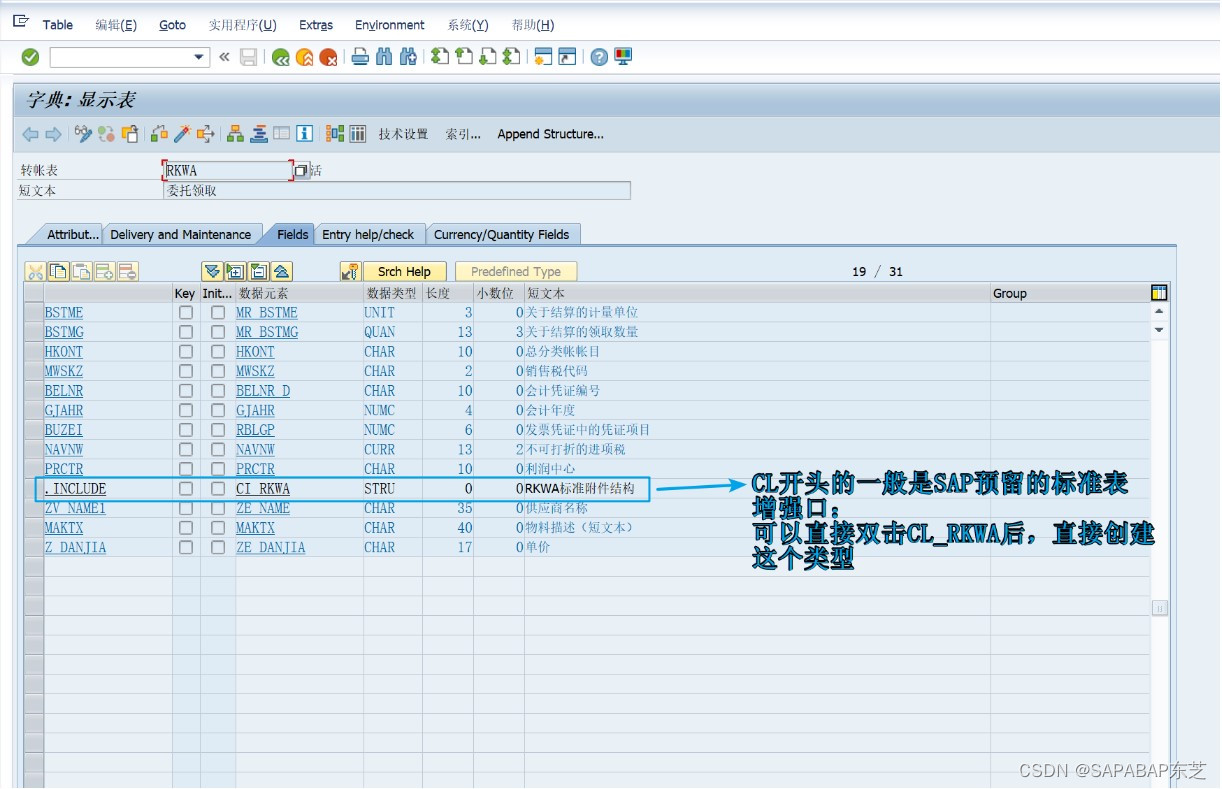Open the Find (binoculars) icon

[384, 57]
